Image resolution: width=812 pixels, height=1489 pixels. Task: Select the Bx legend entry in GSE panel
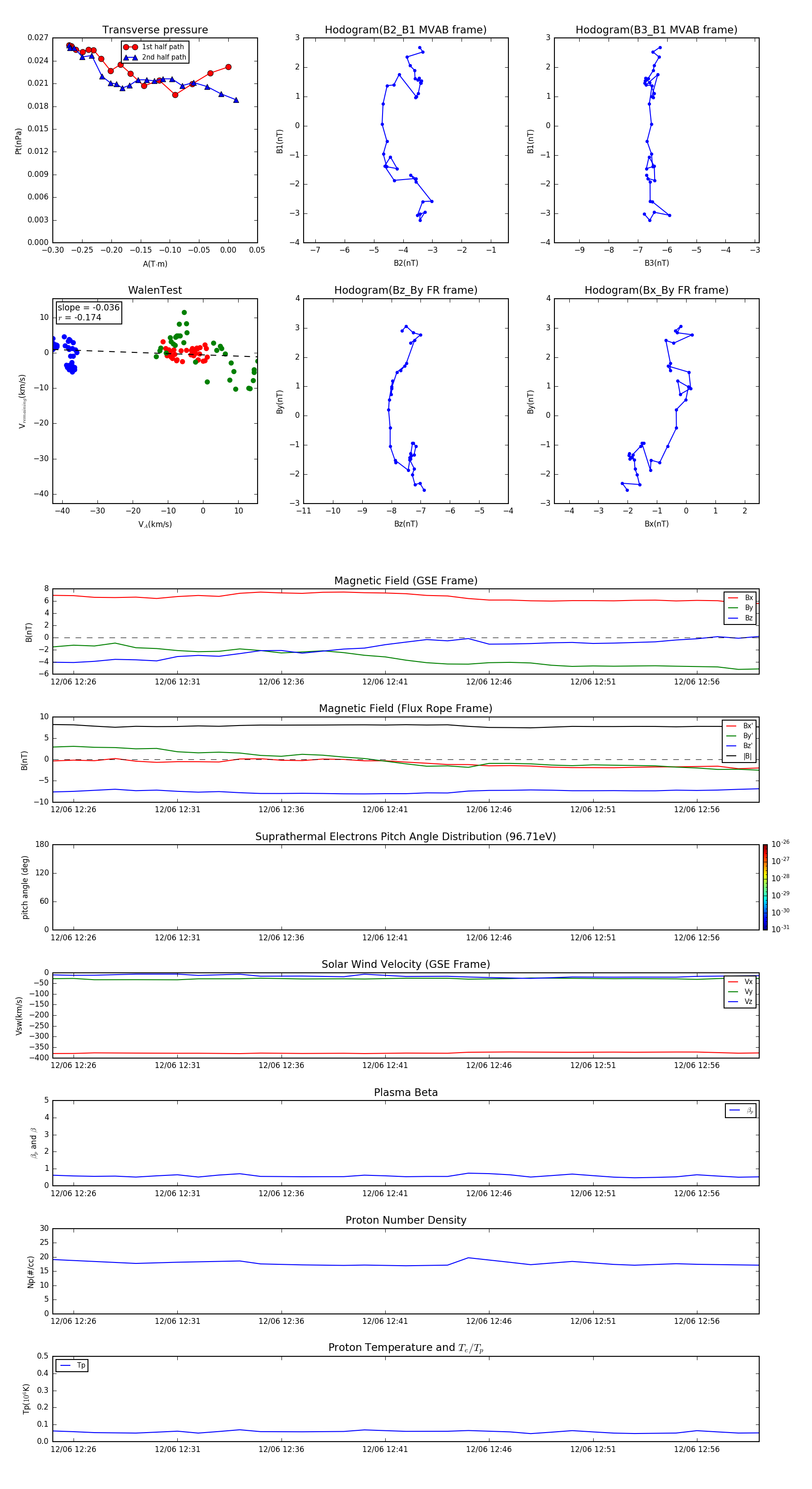click(x=740, y=598)
